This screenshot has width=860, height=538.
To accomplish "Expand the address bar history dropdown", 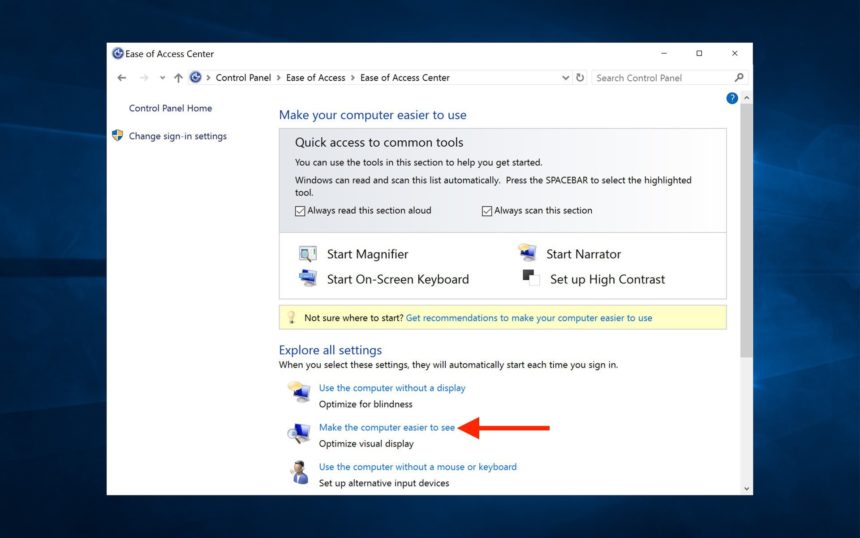I will (x=565, y=78).
